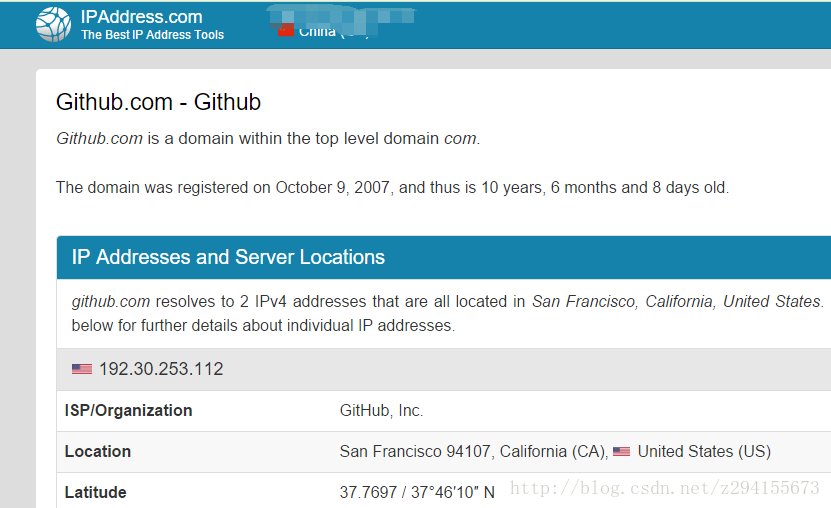Click the 'ISP/Organization' row label
This screenshot has width=831, height=508.
tap(128, 411)
